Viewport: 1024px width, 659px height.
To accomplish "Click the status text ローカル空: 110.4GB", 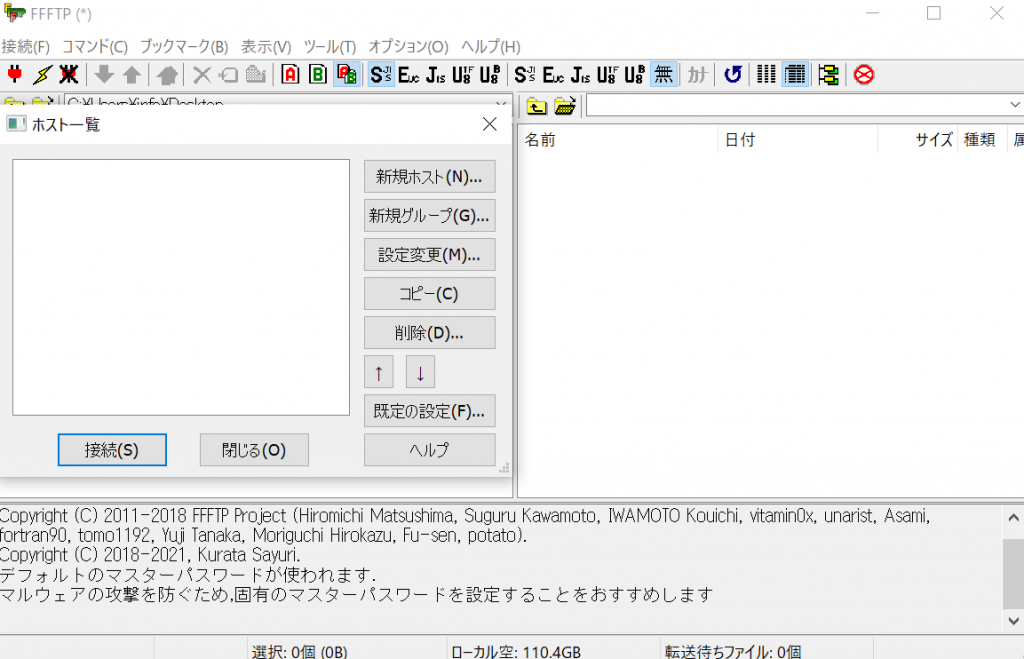I will pyautogui.click(x=516, y=652).
